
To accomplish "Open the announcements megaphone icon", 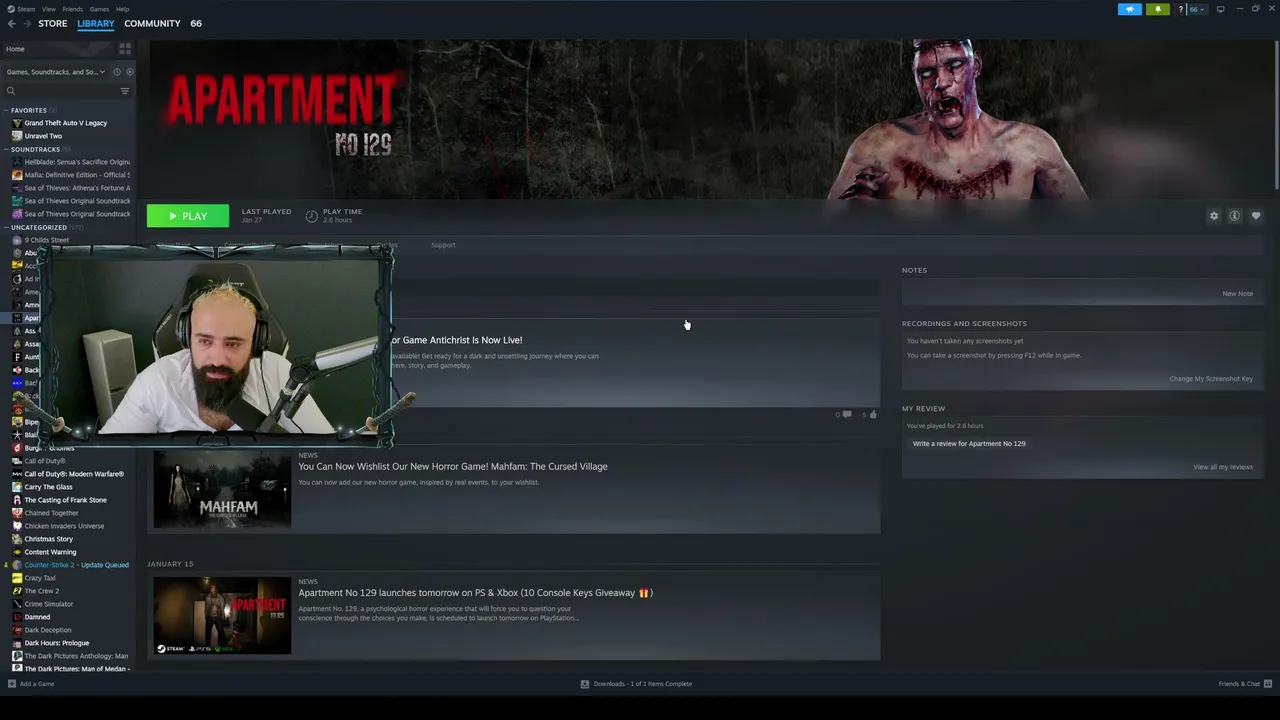I will pos(1130,9).
